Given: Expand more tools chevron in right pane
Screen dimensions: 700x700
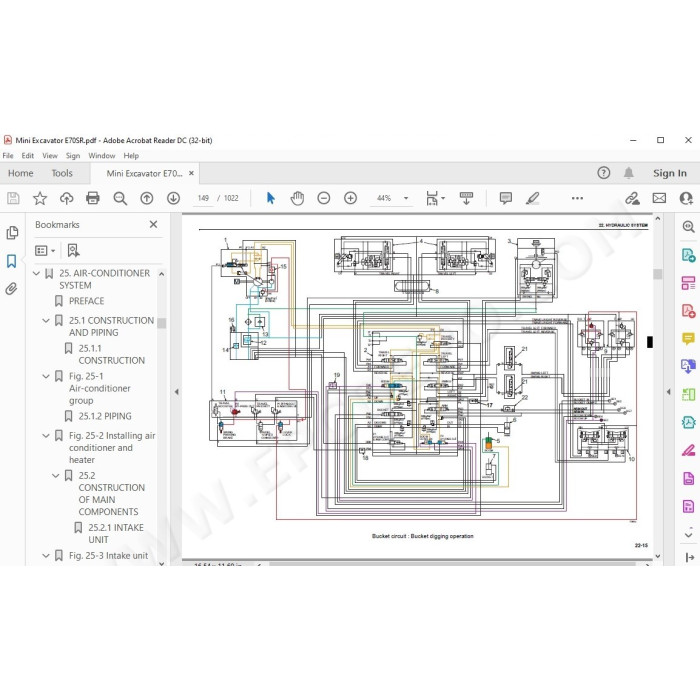Looking at the screenshot, I should point(688,533).
